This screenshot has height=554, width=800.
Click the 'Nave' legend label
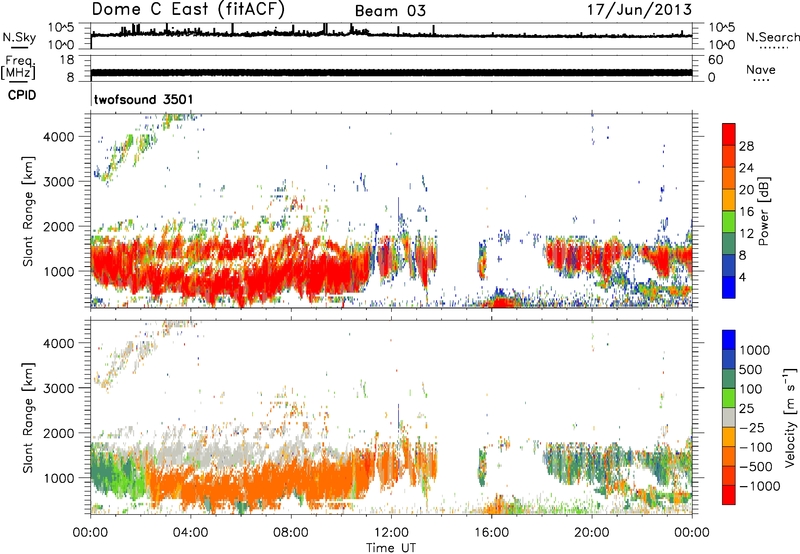point(761,70)
